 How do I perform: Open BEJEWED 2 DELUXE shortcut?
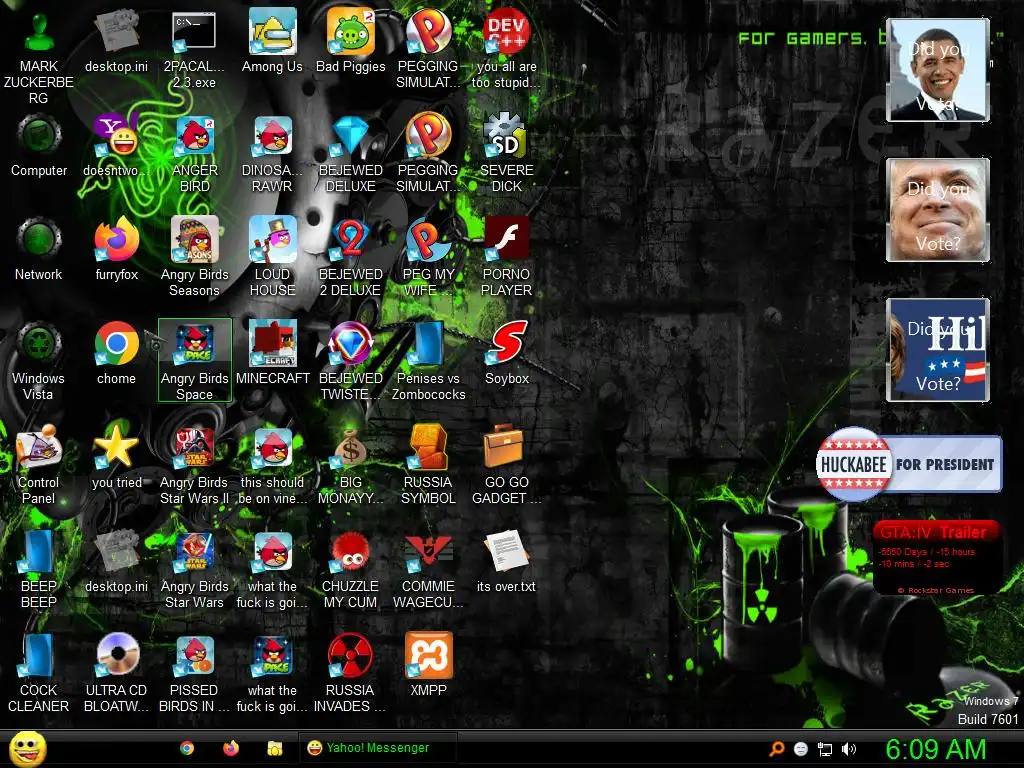[x=351, y=257]
